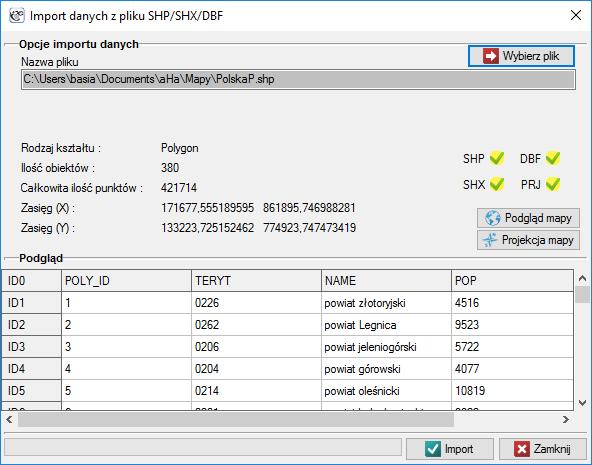The image size is (592, 465).
Task: Click X range value 171677,555189595
Action: pyautogui.click(x=207, y=208)
